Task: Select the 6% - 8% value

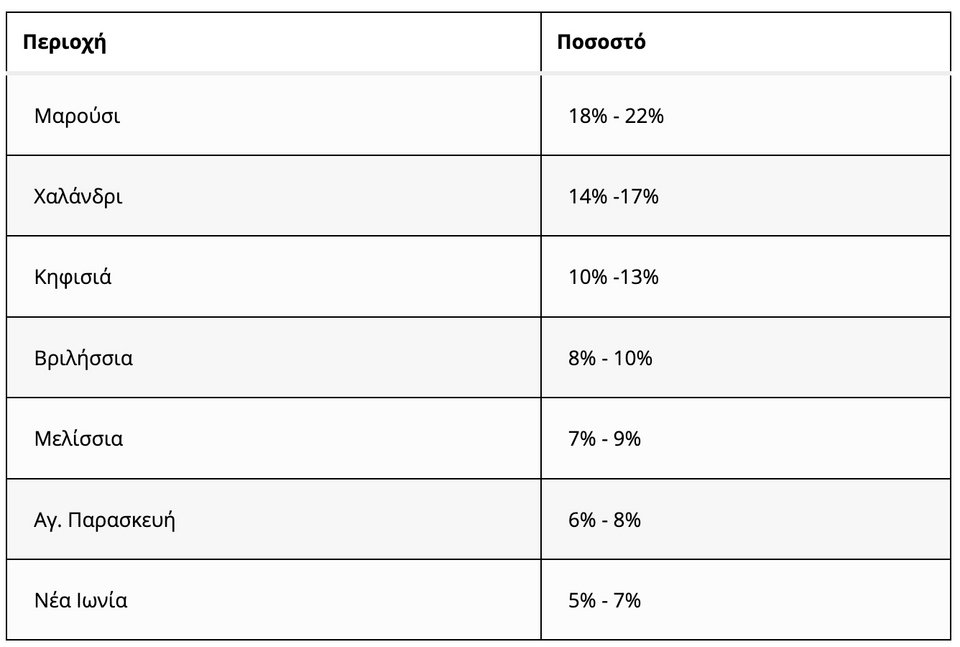Action: [604, 520]
